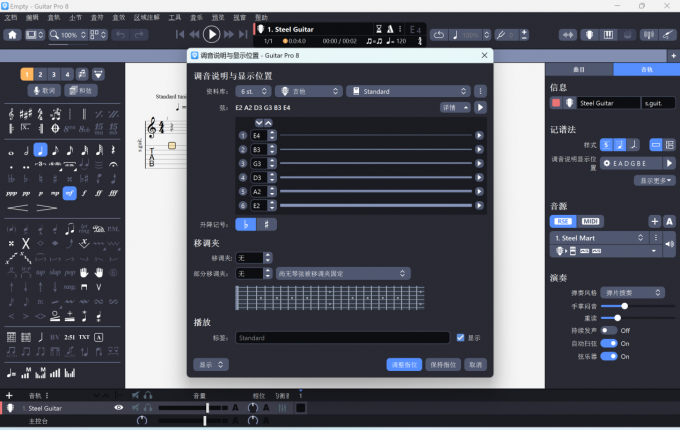Select the dead note X symbol
Screen dimensions: 680x430
click(x=26, y=244)
